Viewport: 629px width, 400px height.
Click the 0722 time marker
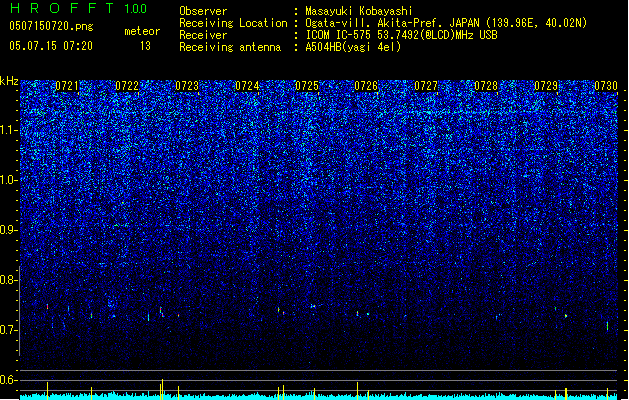tap(127, 86)
